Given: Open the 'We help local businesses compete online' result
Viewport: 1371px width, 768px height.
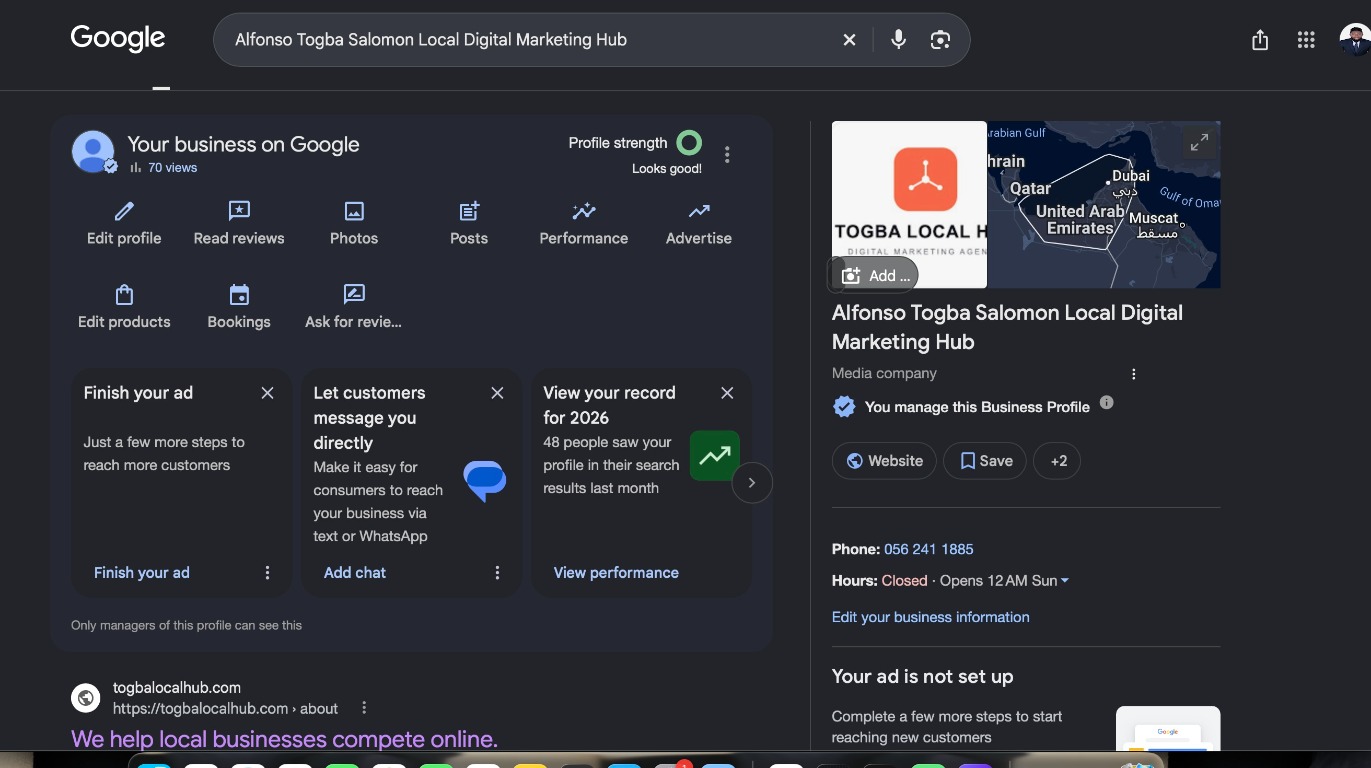Looking at the screenshot, I should [x=284, y=739].
